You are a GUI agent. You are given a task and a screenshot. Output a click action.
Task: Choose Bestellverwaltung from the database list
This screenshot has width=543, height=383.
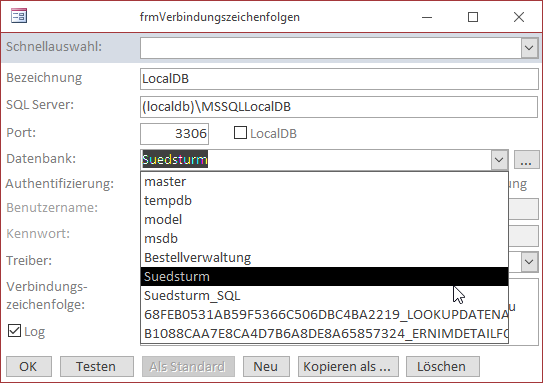point(324,258)
